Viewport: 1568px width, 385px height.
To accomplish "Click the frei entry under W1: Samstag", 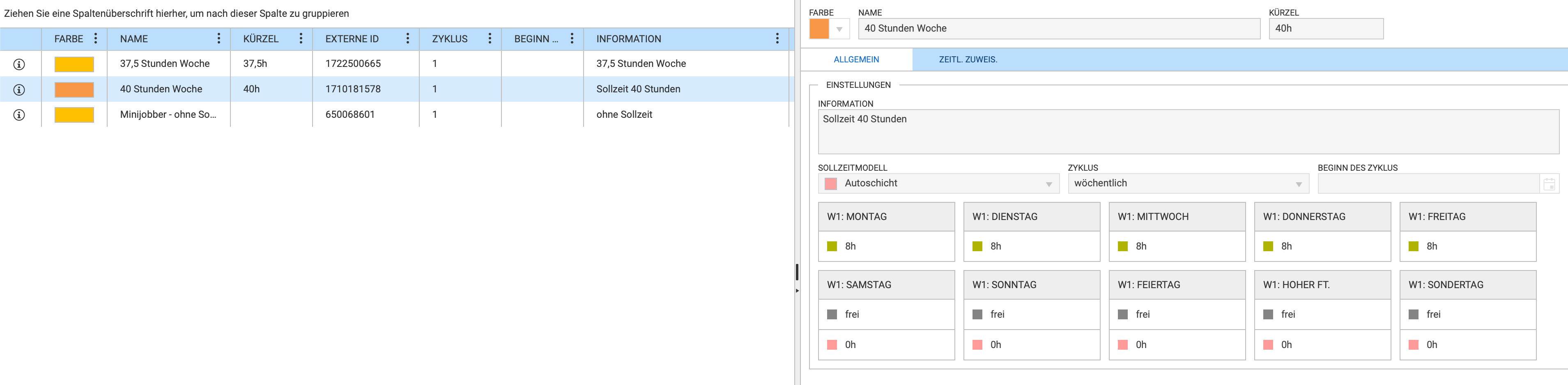I will pyautogui.click(x=886, y=314).
